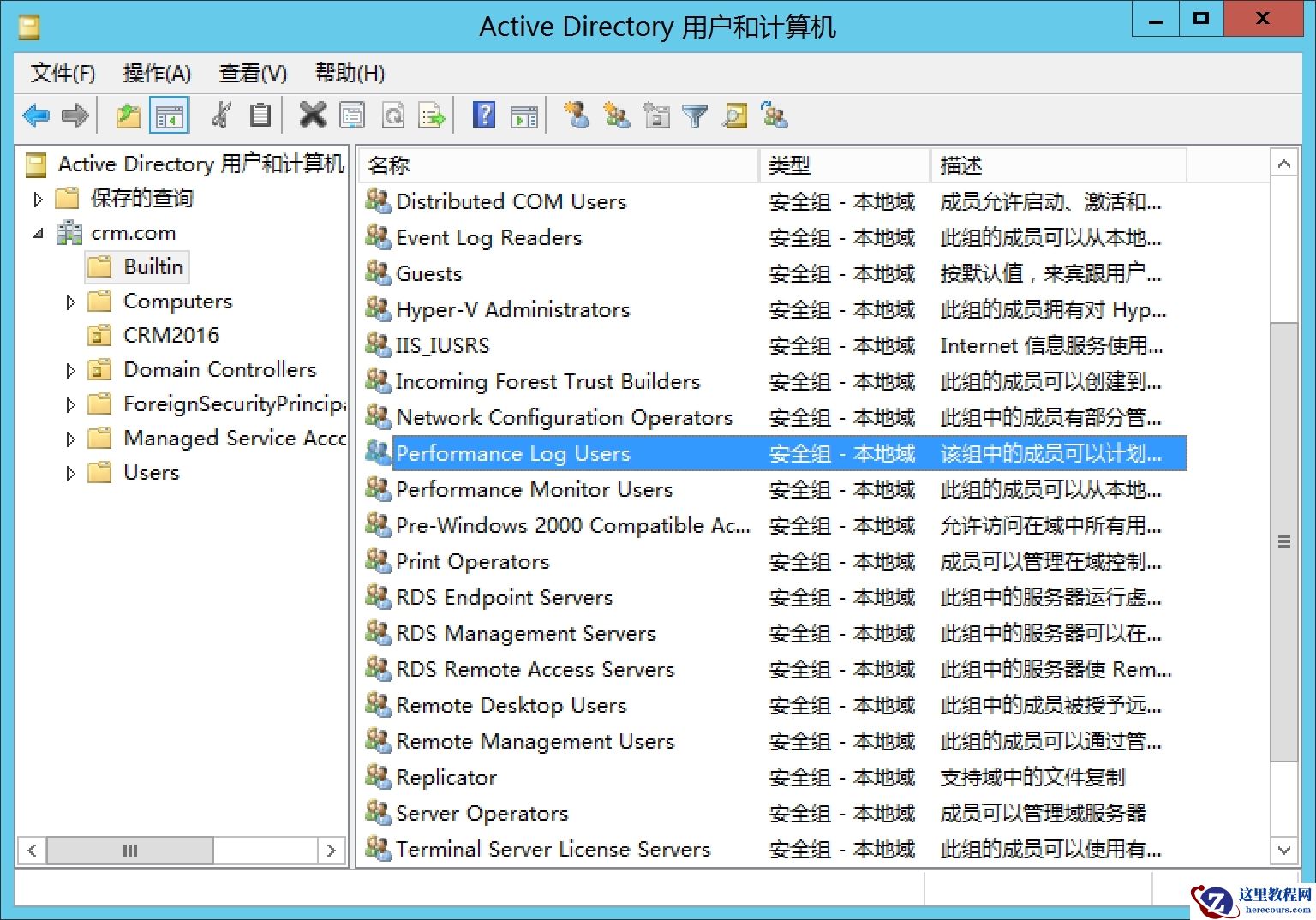Expand the Computers tree node
This screenshot has height=920, width=1316.
coord(70,301)
